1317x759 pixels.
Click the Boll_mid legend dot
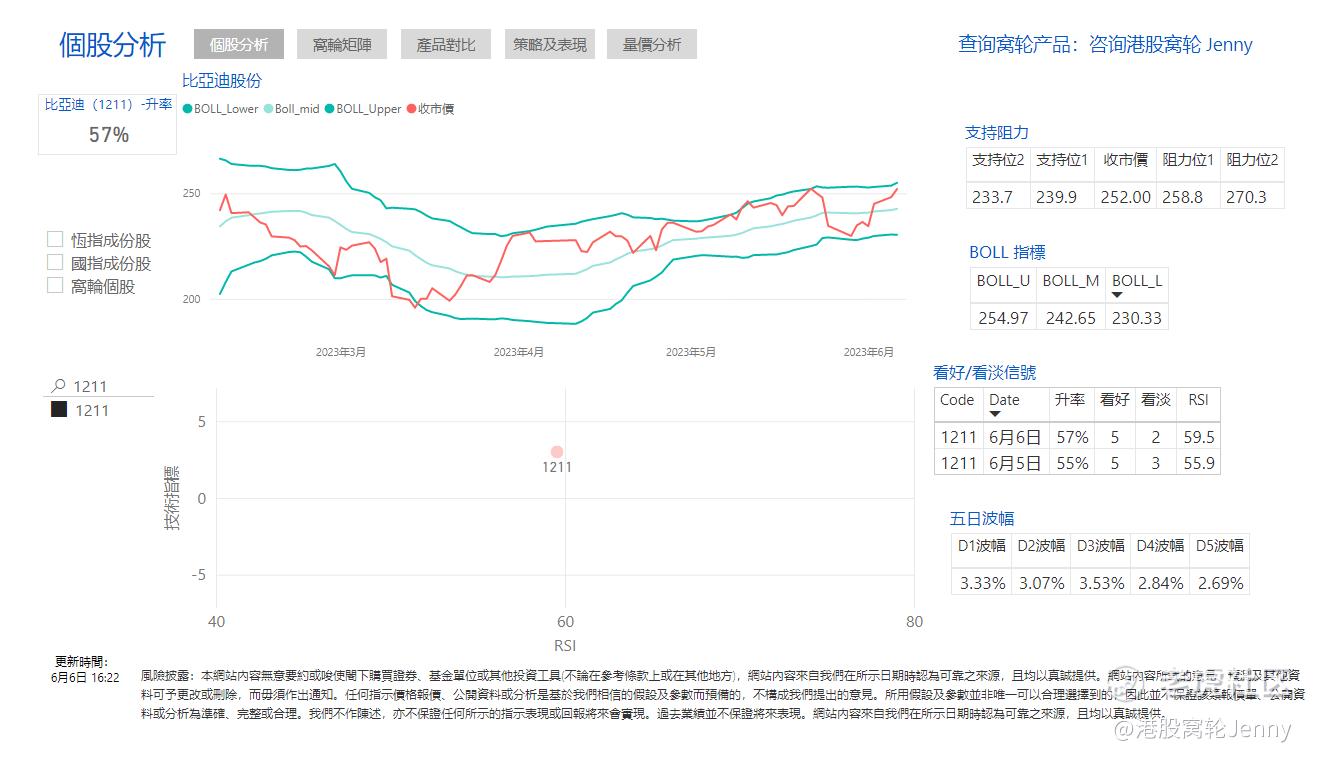(268, 109)
